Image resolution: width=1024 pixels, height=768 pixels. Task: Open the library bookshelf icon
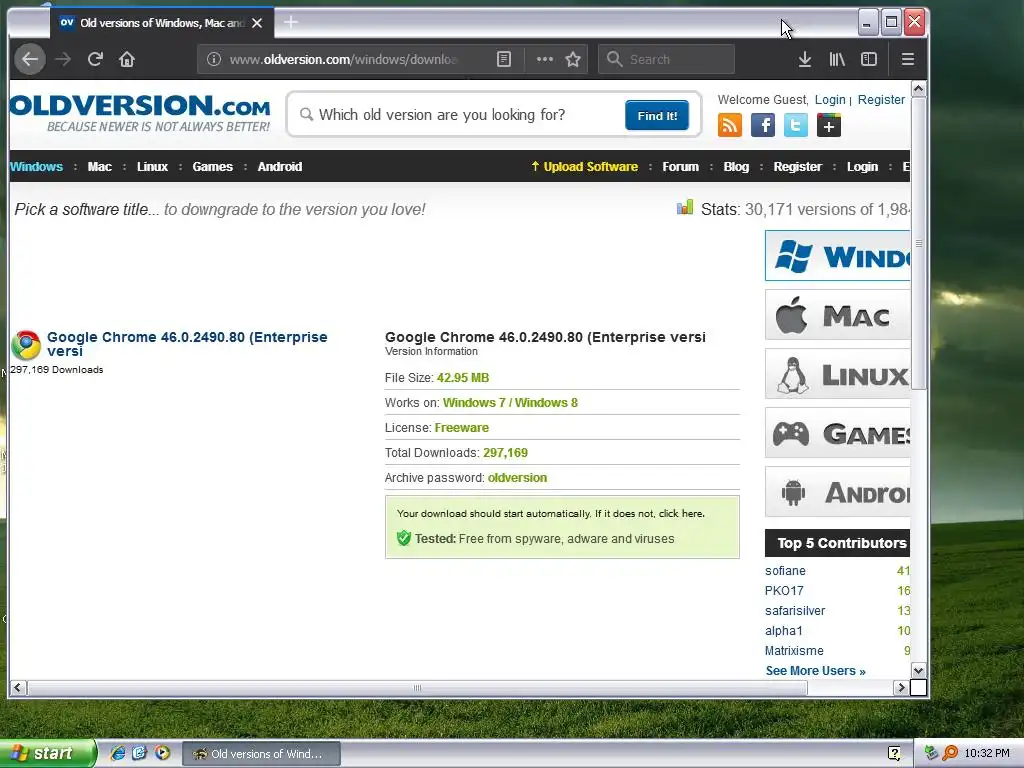[837, 59]
